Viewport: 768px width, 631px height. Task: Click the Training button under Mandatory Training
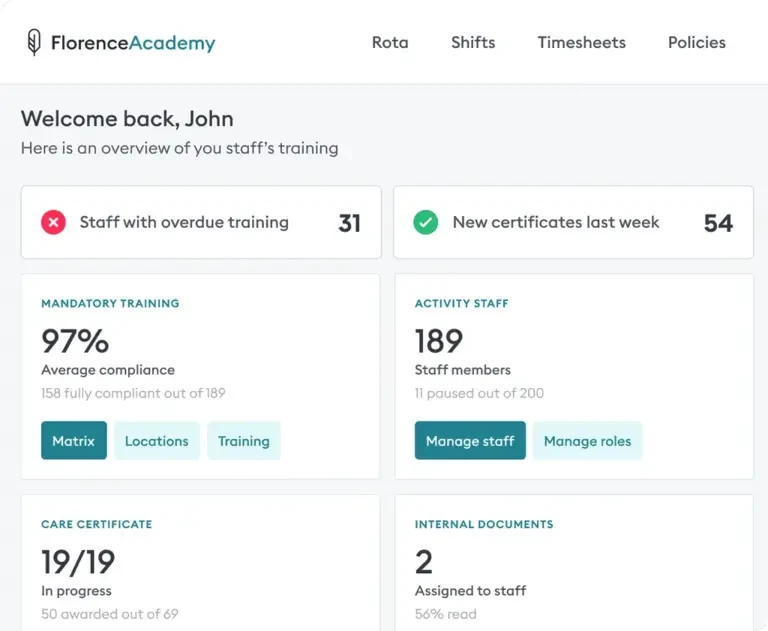(x=244, y=440)
